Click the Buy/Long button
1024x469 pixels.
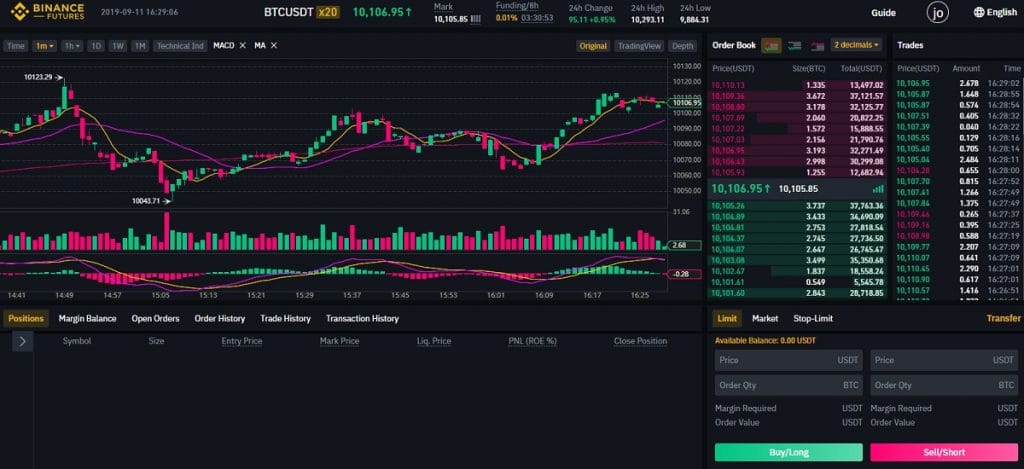789,452
